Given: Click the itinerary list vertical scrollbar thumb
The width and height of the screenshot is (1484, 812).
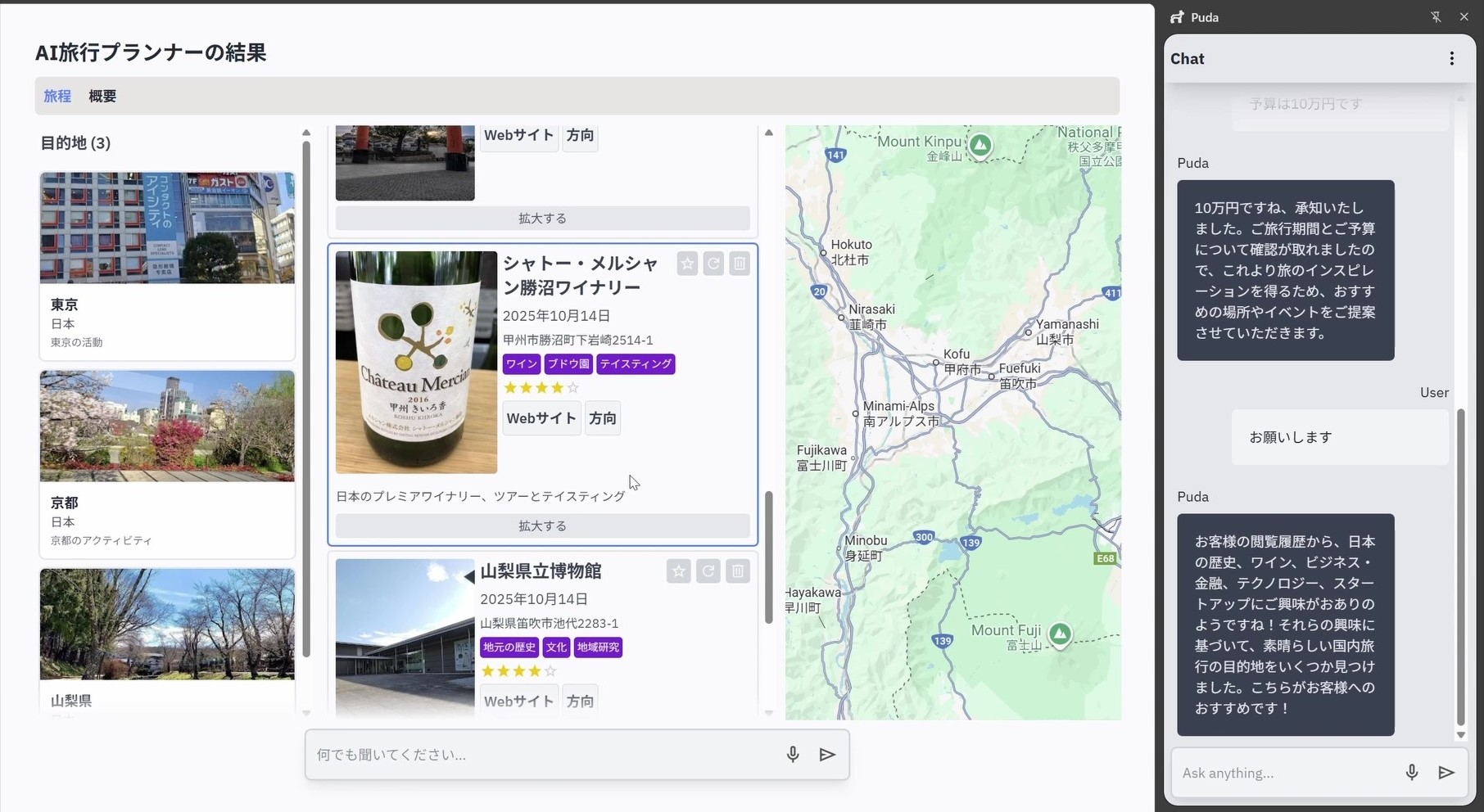Looking at the screenshot, I should click(768, 557).
